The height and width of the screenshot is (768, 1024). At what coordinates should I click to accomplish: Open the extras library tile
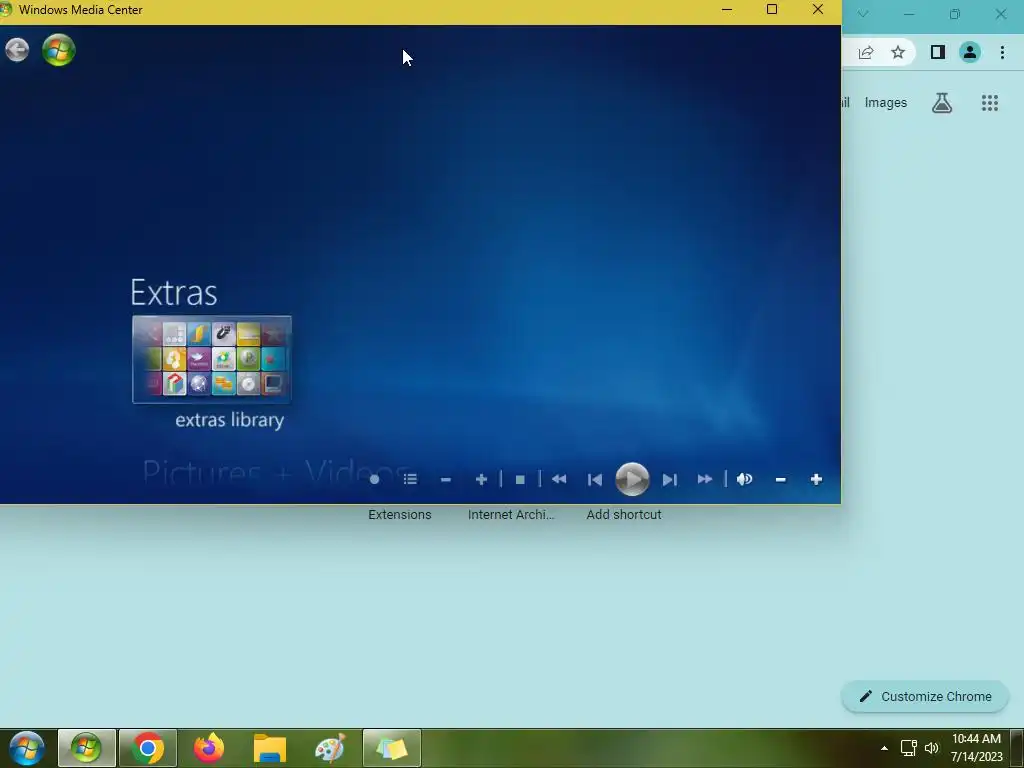(x=212, y=360)
